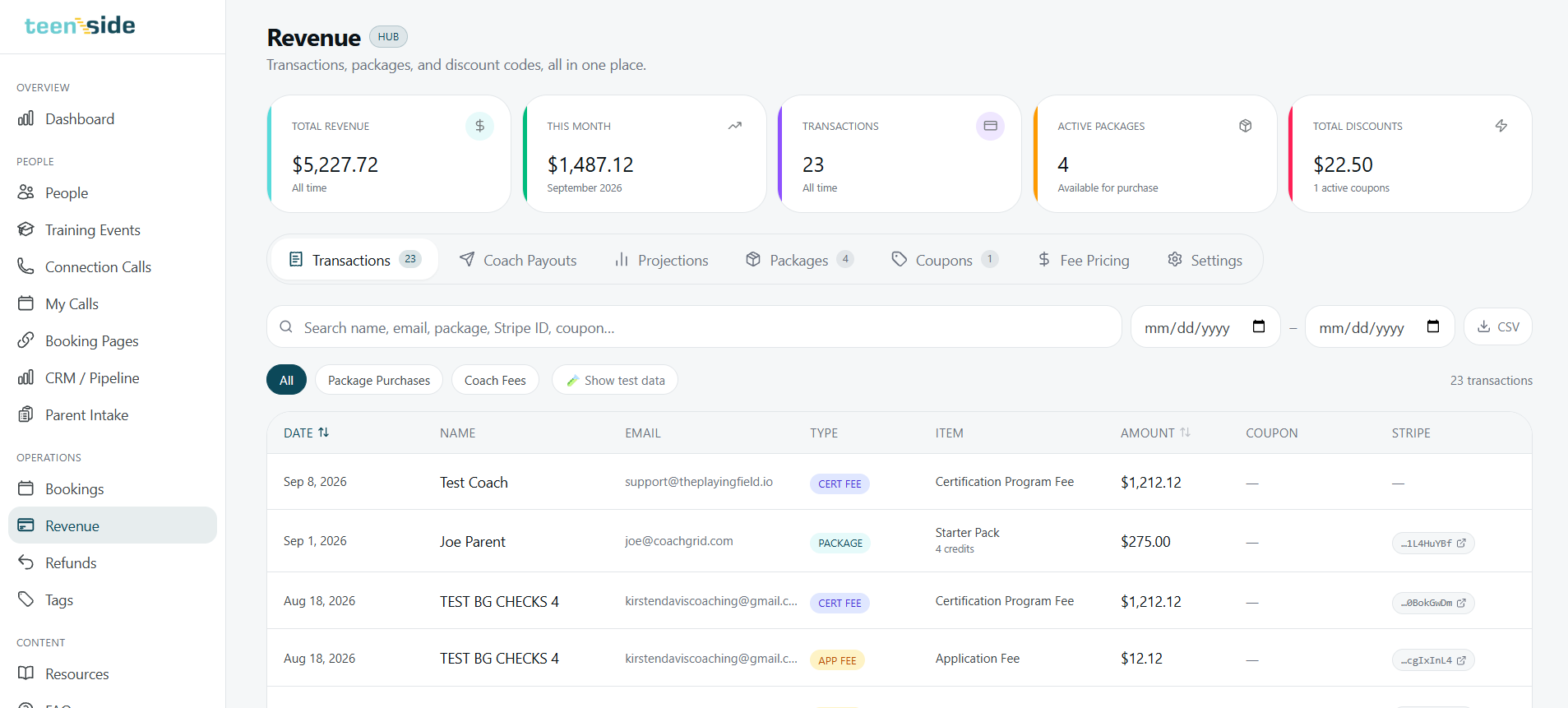
Task: Click the lightning icon on Total Discounts card
Action: (1501, 126)
